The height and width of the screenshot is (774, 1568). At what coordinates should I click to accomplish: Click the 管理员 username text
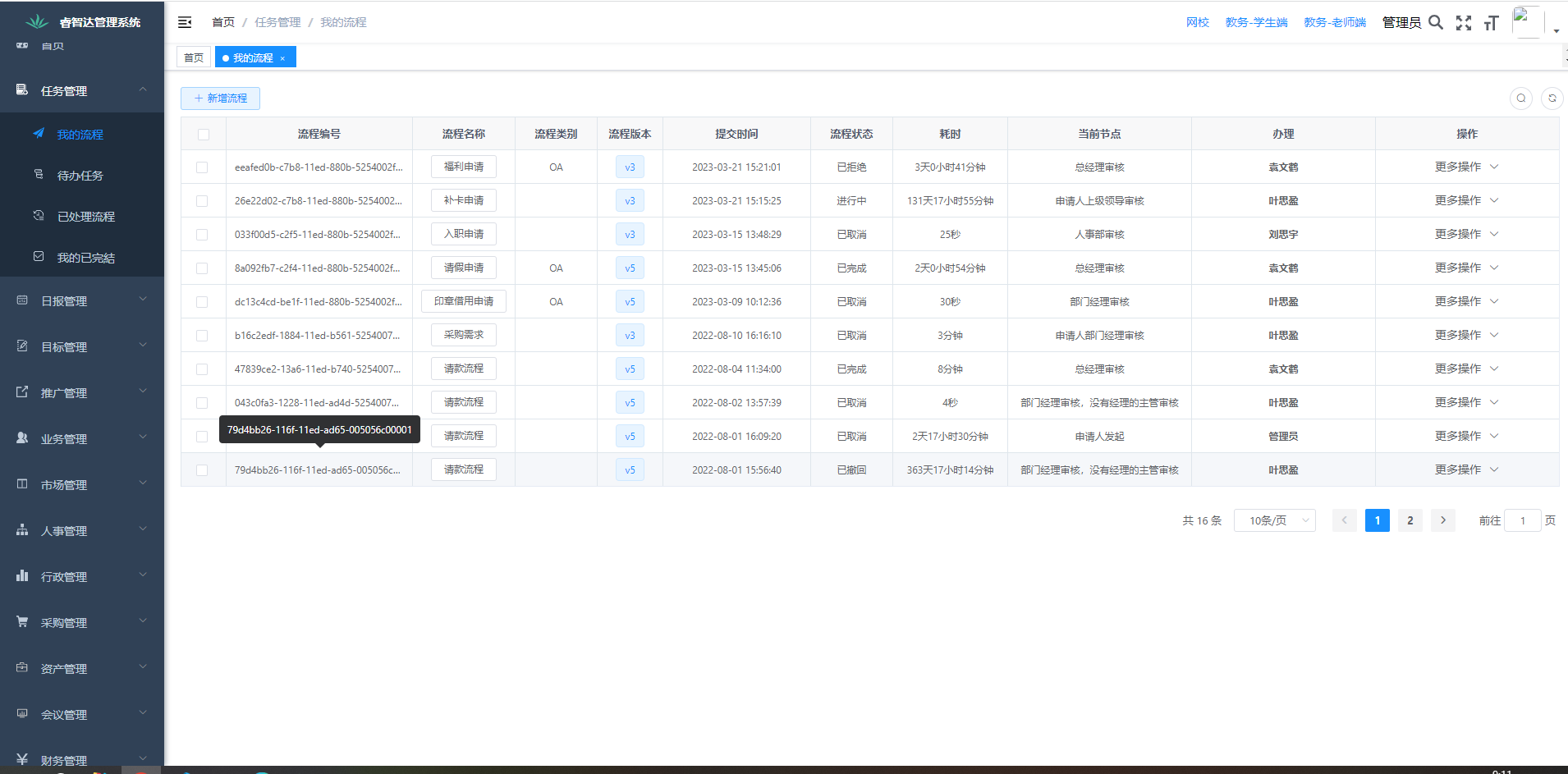pos(1401,22)
